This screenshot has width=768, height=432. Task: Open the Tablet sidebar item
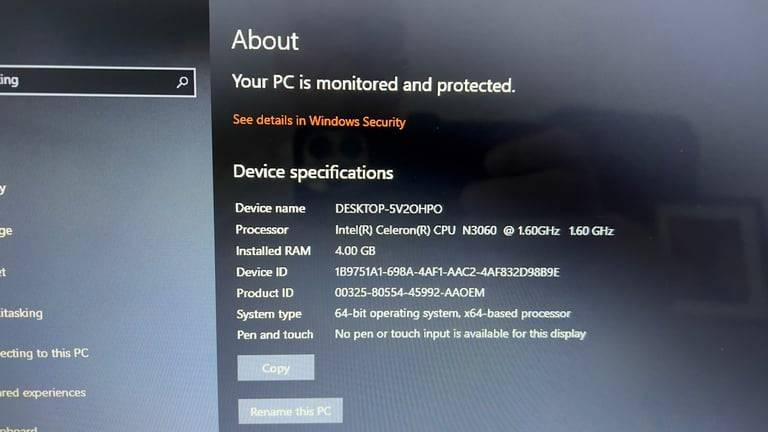pyautogui.click(x=3, y=272)
